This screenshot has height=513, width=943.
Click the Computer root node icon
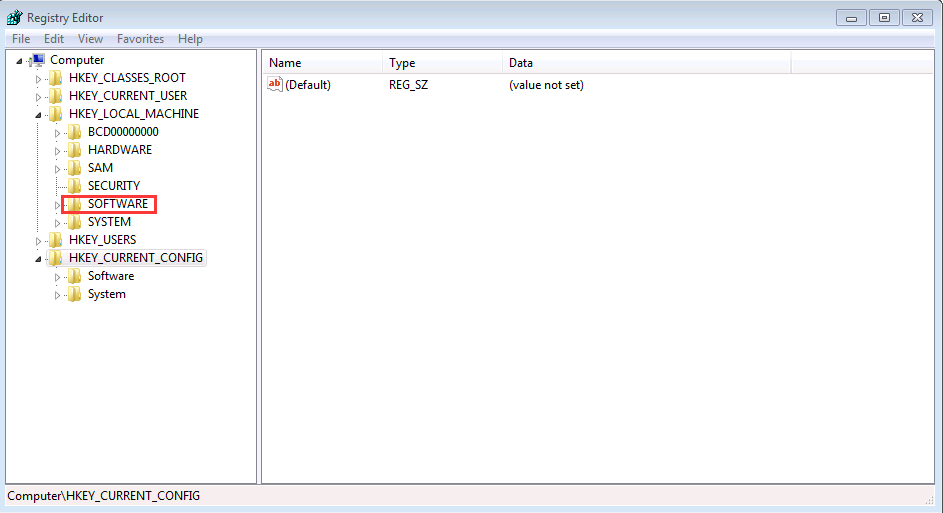coord(37,60)
